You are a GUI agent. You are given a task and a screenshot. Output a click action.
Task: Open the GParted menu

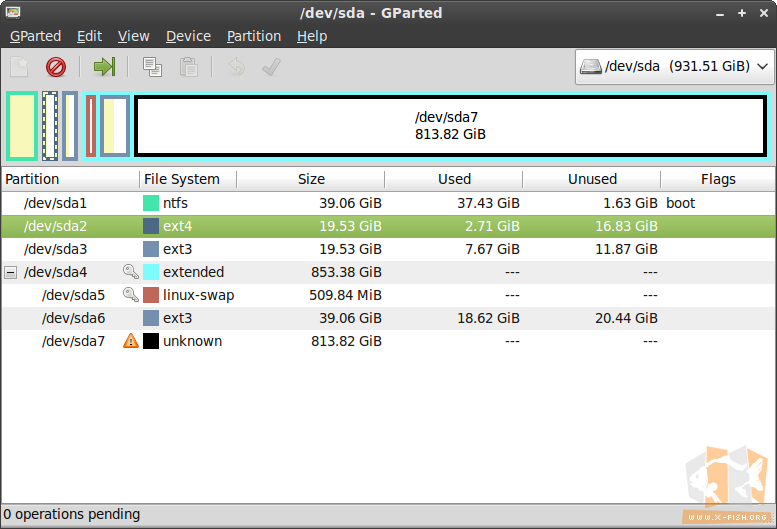pos(35,36)
